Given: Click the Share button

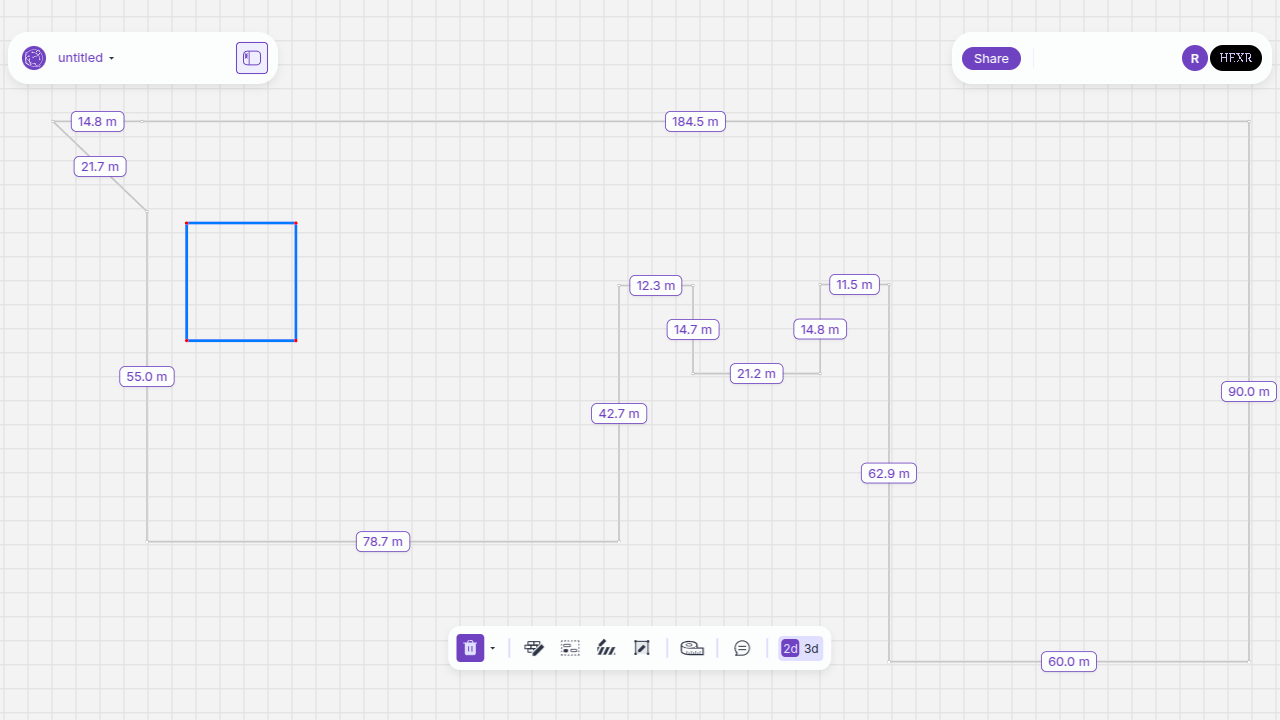Looking at the screenshot, I should point(991,58).
